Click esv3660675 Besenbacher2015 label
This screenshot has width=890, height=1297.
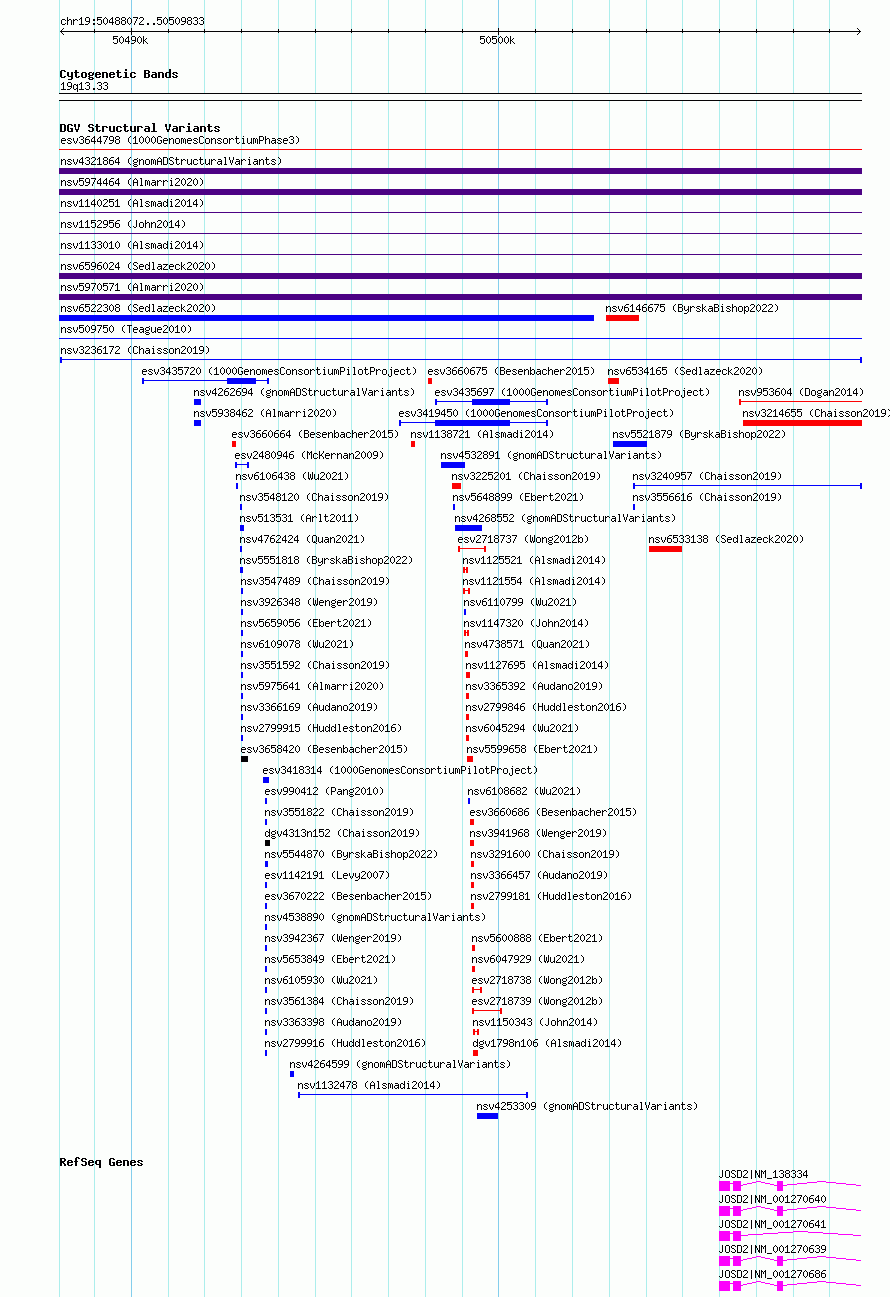pos(511,371)
